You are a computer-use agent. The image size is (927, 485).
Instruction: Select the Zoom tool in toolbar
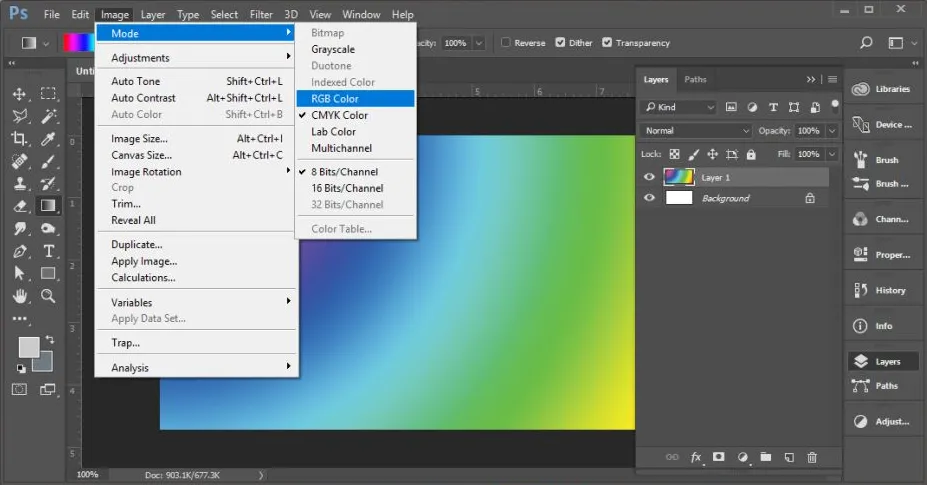tap(47, 296)
